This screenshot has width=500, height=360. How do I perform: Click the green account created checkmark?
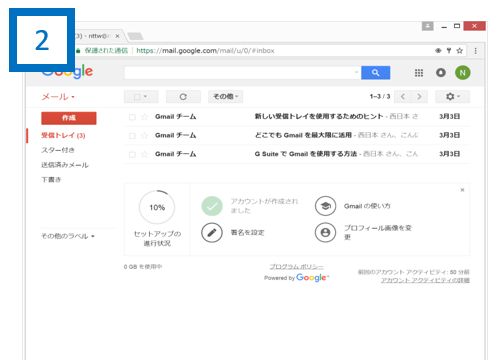[212, 206]
